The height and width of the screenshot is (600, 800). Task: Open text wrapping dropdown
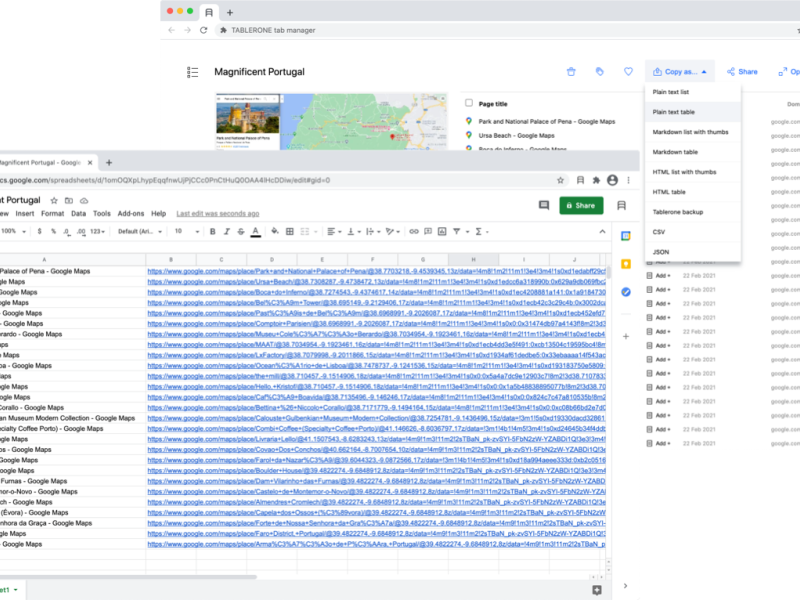point(372,232)
